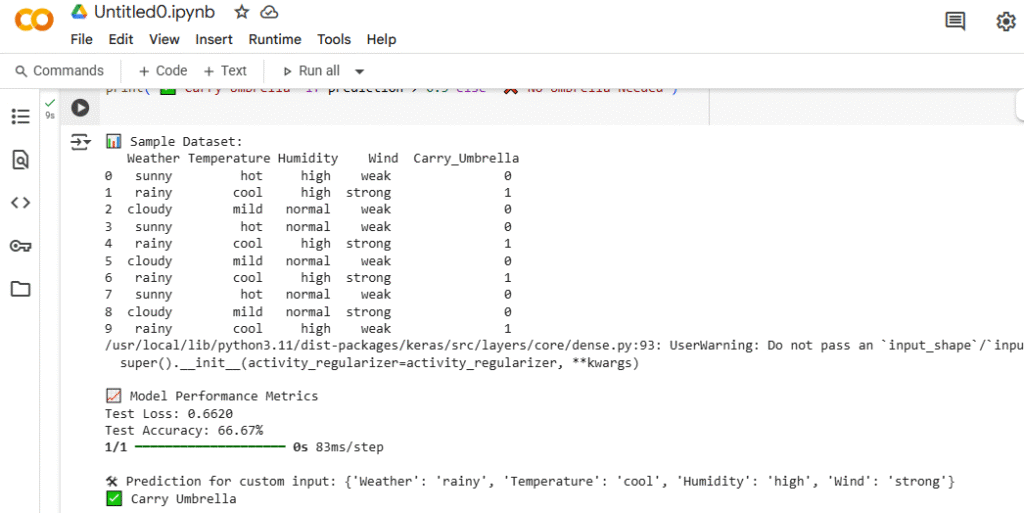Add a new Code cell

[x=162, y=71]
